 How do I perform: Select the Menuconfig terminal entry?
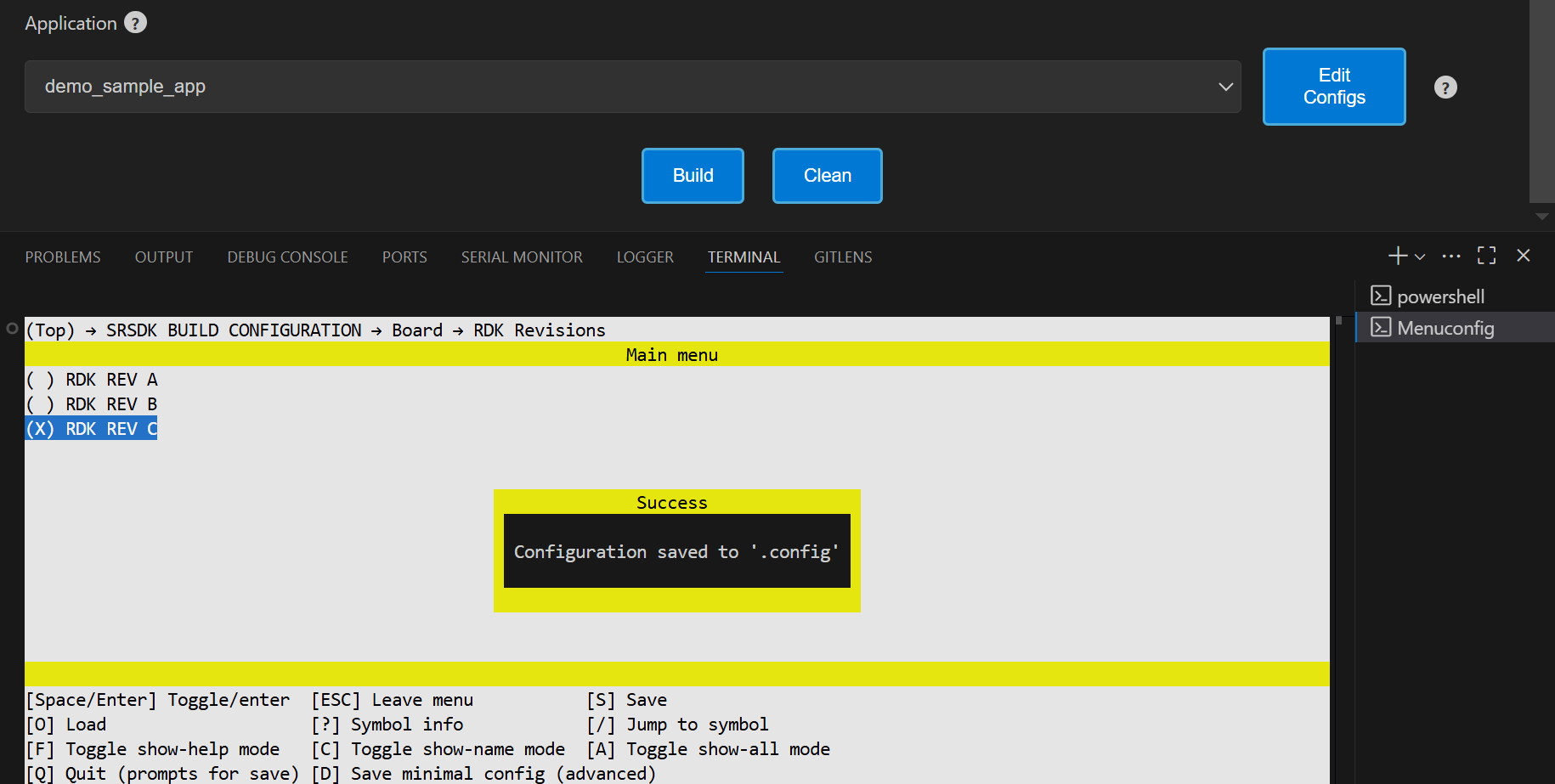1445,328
